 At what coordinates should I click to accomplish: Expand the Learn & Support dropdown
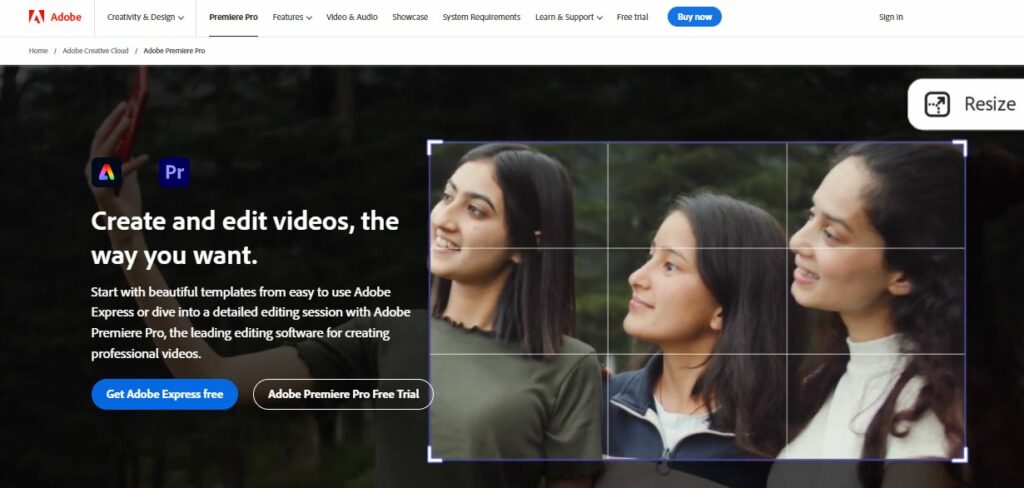point(568,17)
